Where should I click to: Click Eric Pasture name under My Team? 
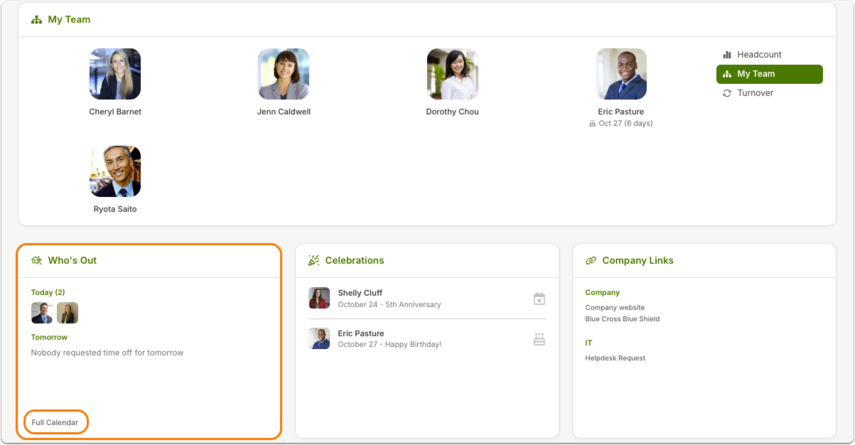pyautogui.click(x=621, y=112)
